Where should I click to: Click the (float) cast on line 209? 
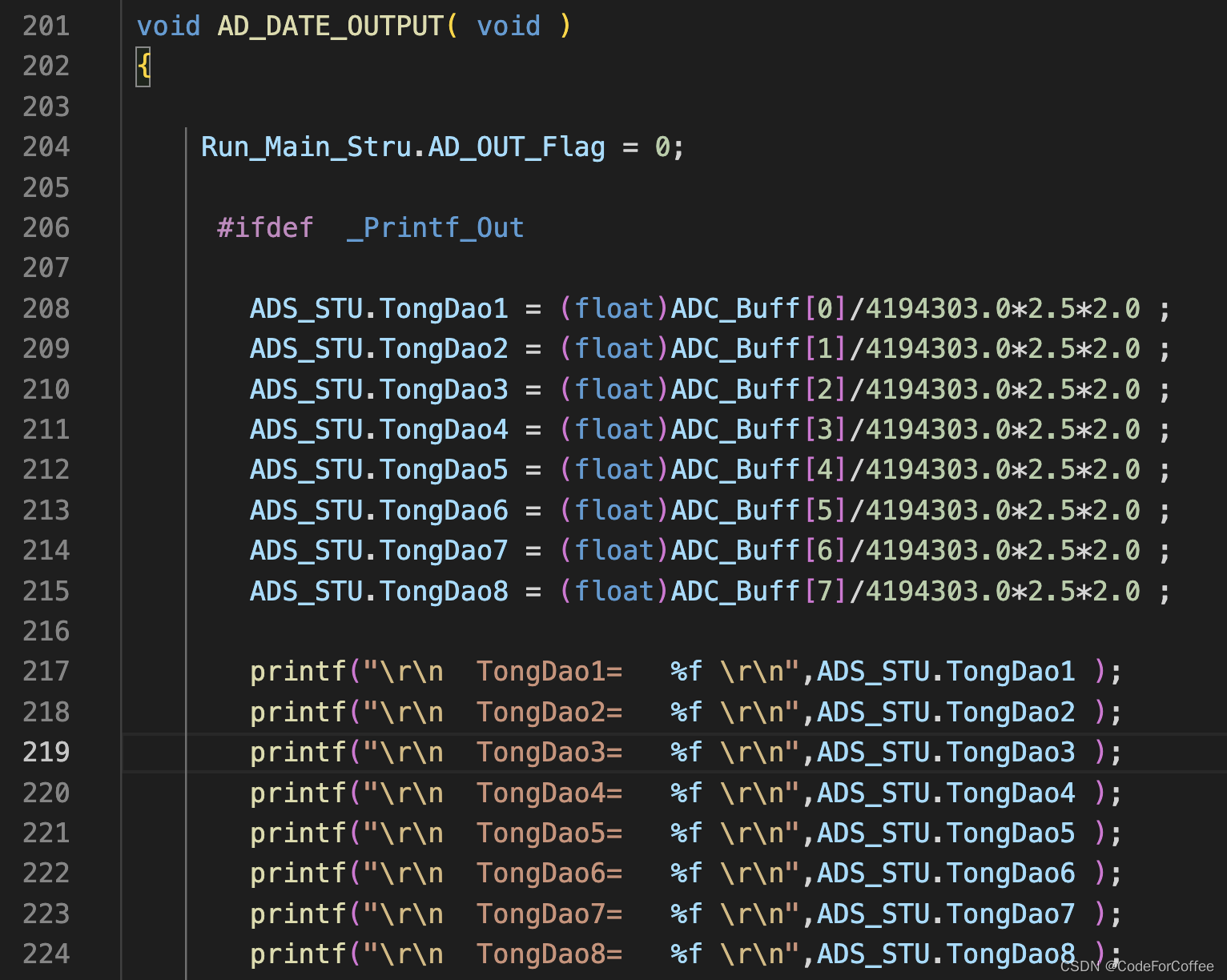[613, 349]
